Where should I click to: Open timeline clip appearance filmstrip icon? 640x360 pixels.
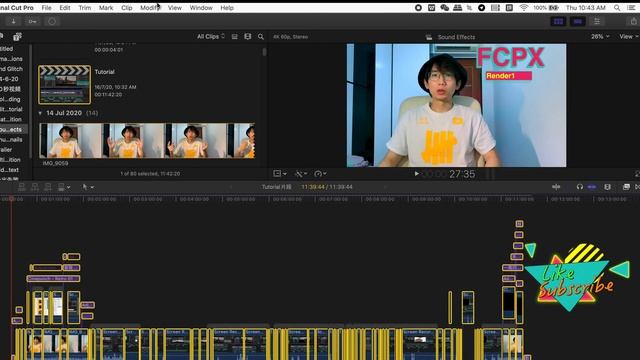pos(608,187)
